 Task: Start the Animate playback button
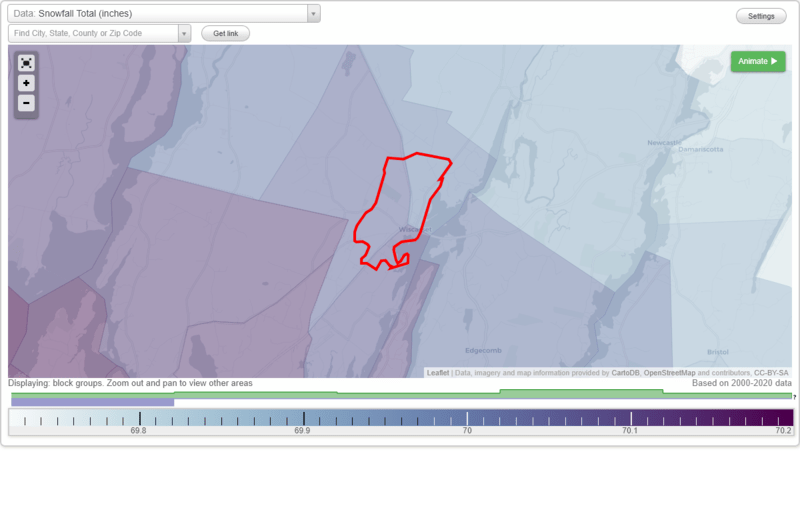758,61
